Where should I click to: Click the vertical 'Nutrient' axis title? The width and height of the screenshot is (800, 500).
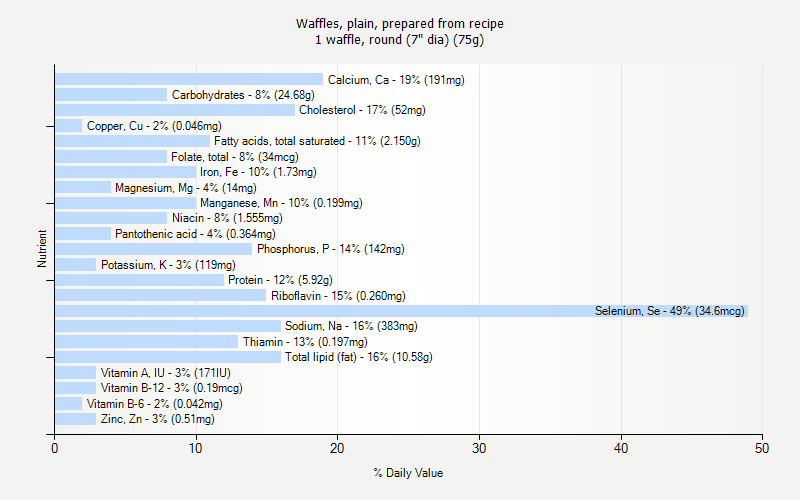click(x=42, y=248)
